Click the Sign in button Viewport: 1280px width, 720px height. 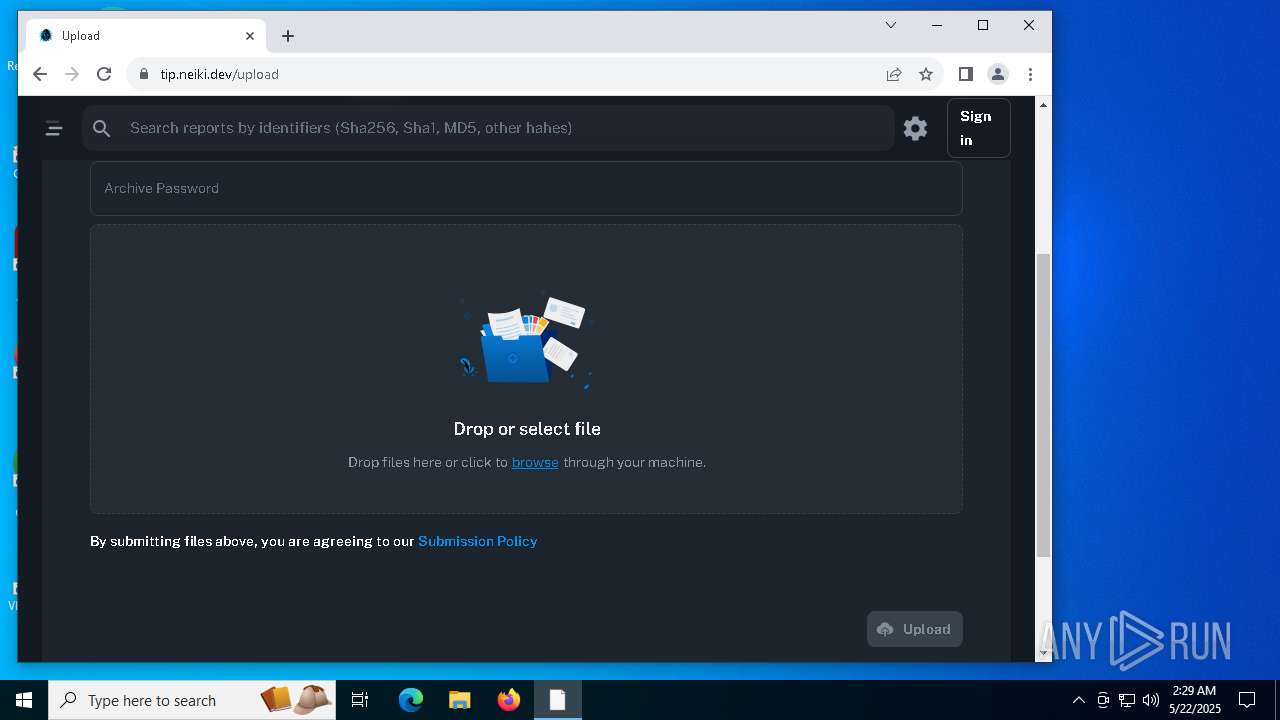click(x=978, y=128)
